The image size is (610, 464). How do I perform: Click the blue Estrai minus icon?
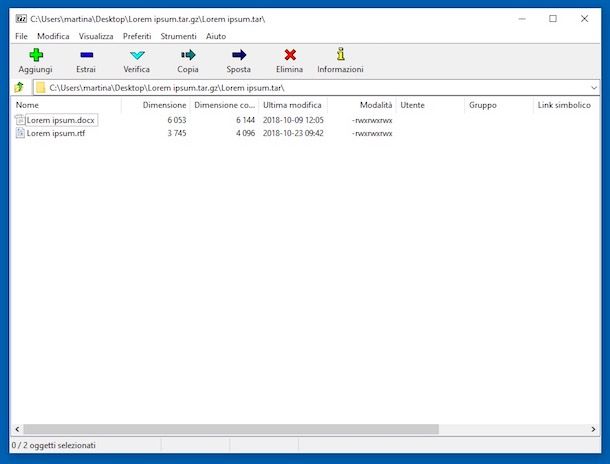(x=86, y=56)
